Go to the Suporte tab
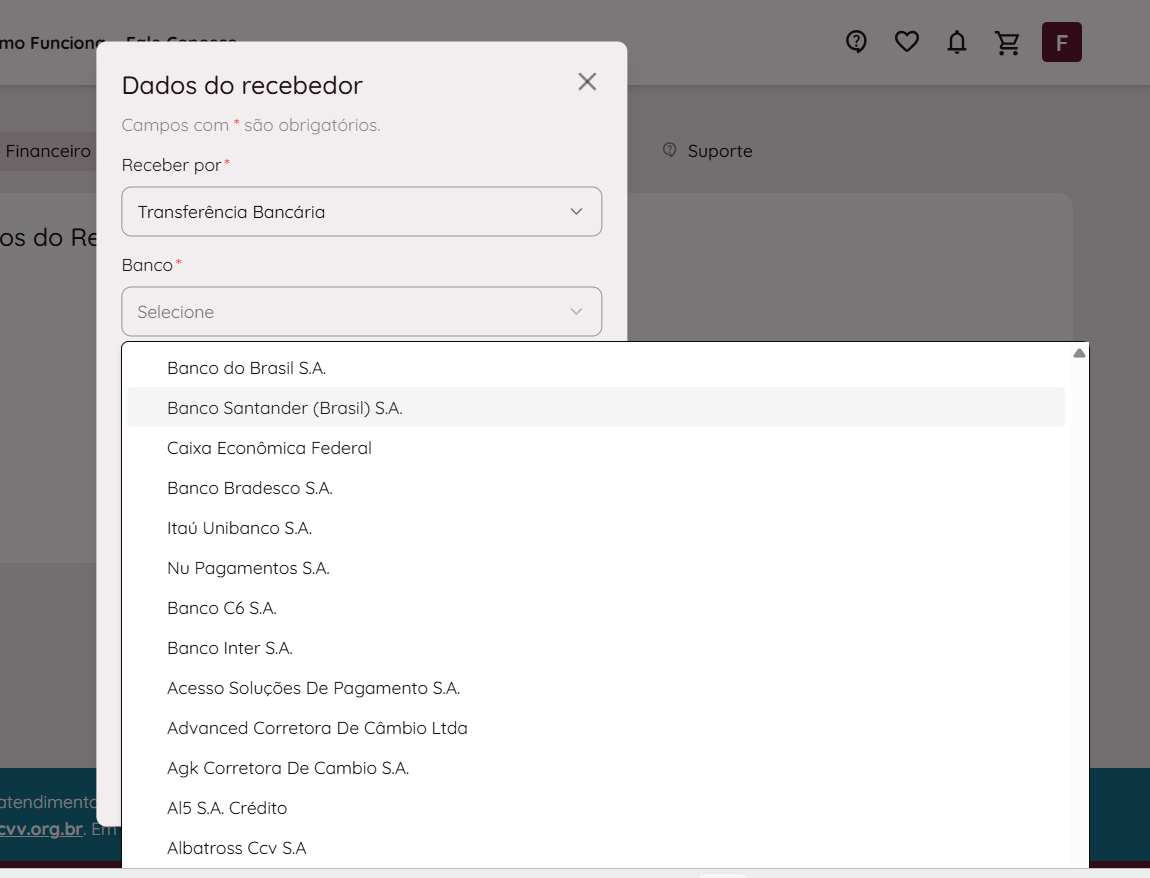This screenshot has height=878, width=1150. [x=719, y=151]
